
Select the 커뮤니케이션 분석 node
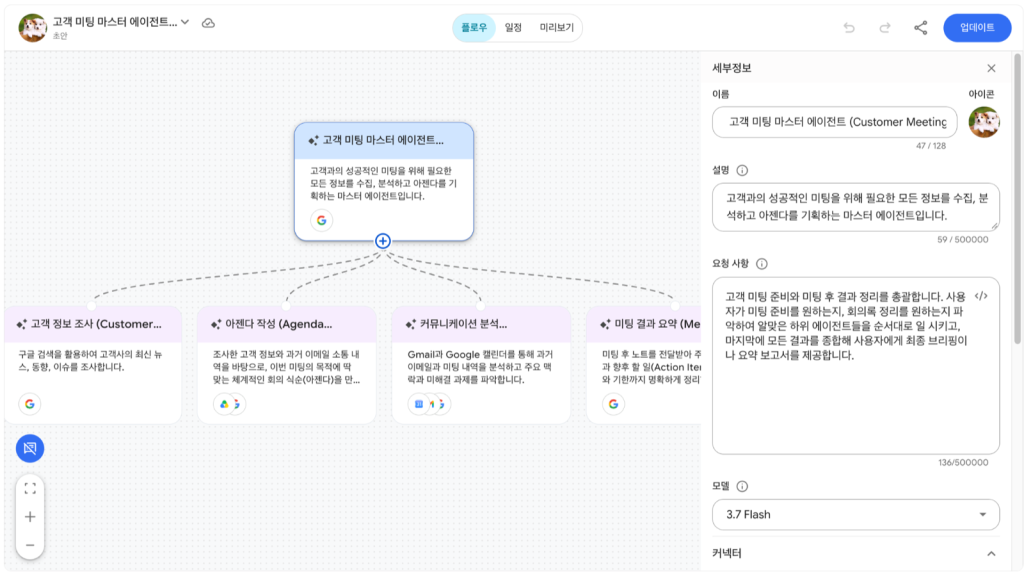[481, 364]
